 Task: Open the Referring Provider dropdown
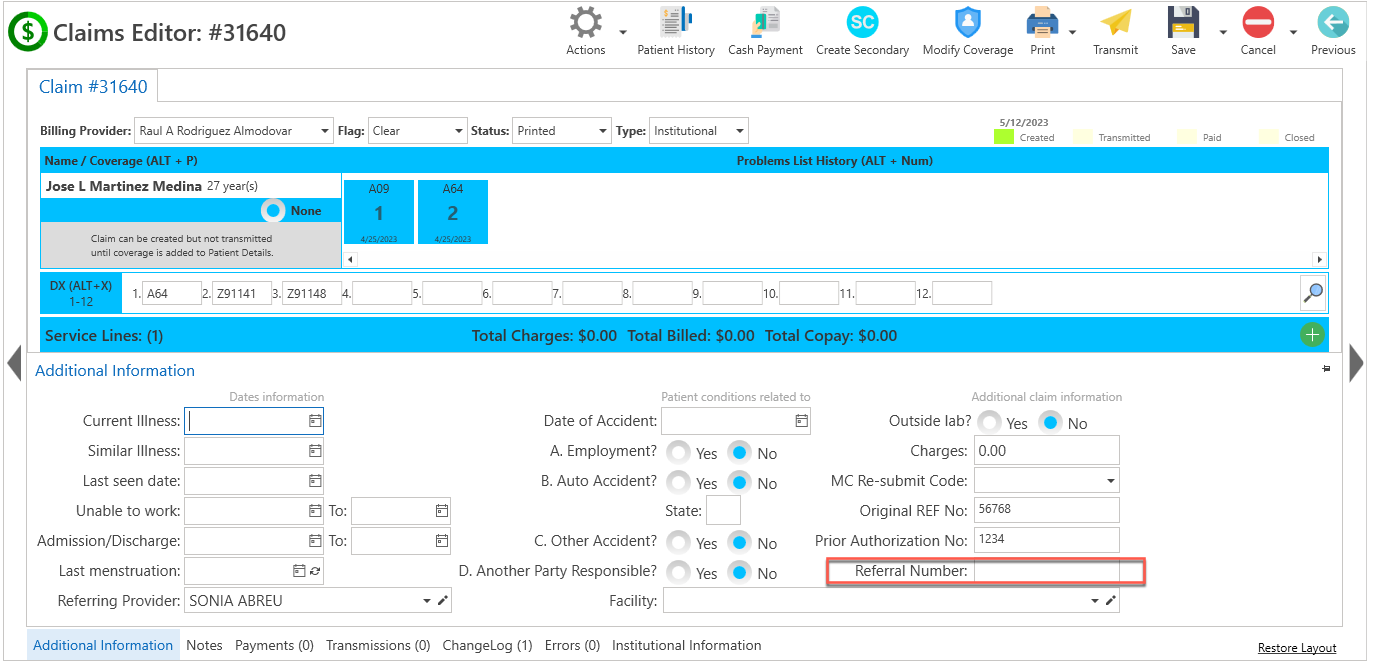point(427,601)
